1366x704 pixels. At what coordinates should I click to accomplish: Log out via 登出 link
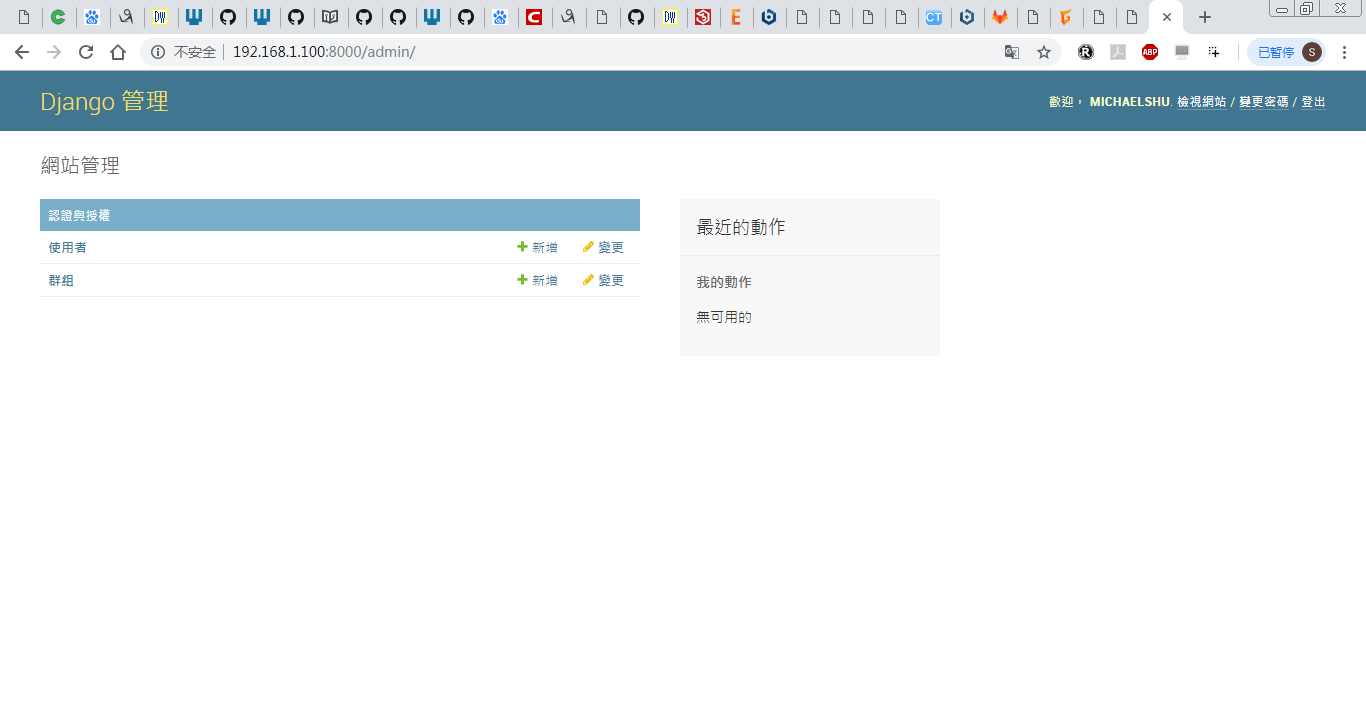pyautogui.click(x=1313, y=102)
